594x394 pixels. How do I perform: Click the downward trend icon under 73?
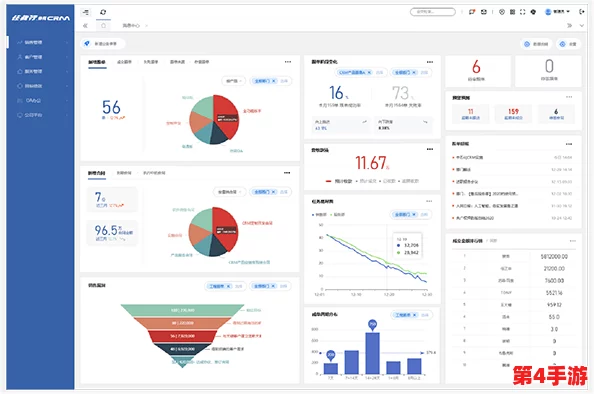(425, 122)
